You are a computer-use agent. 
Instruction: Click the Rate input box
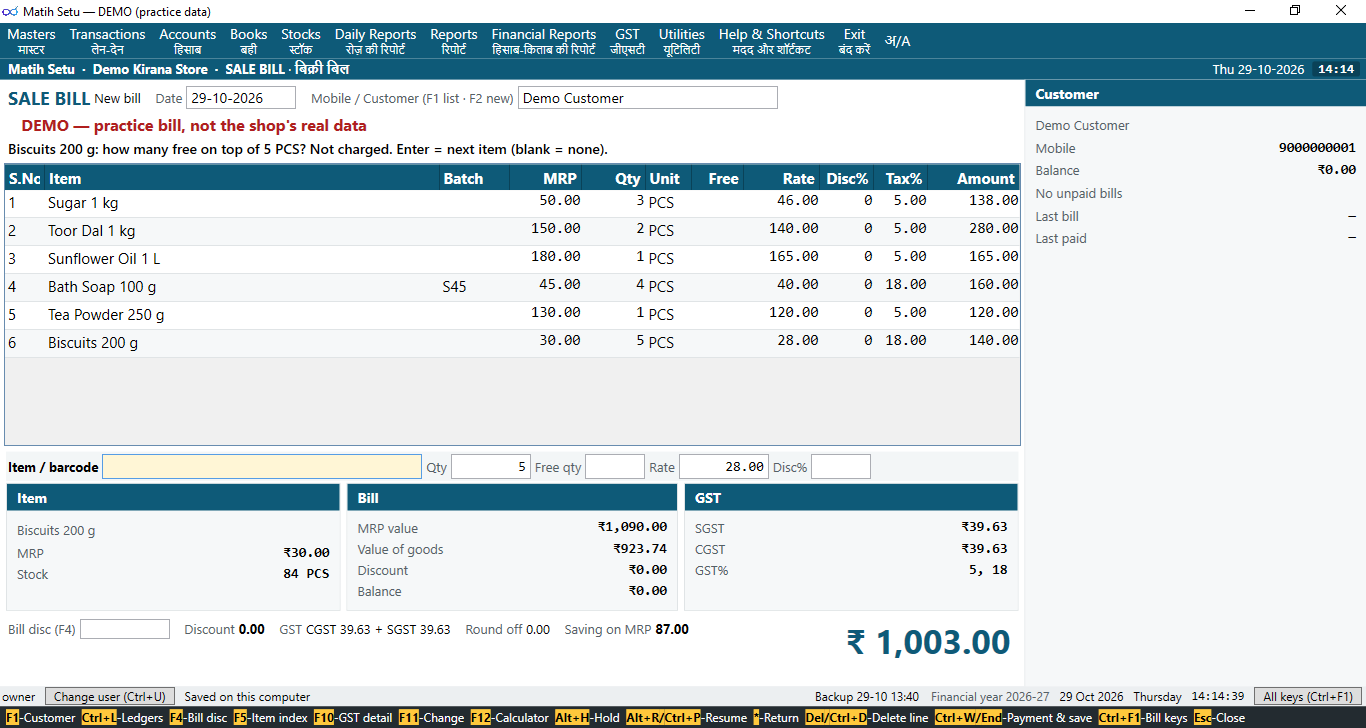pos(724,467)
